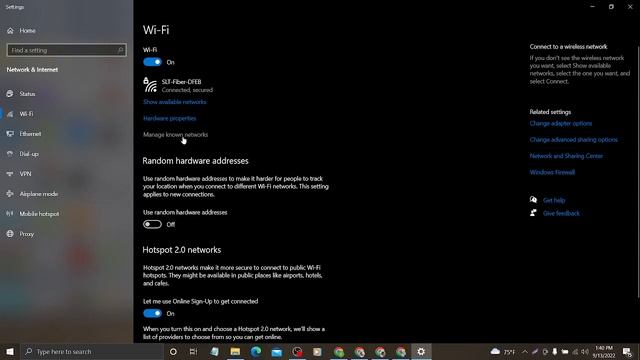Click the Get help link

(x=554, y=200)
